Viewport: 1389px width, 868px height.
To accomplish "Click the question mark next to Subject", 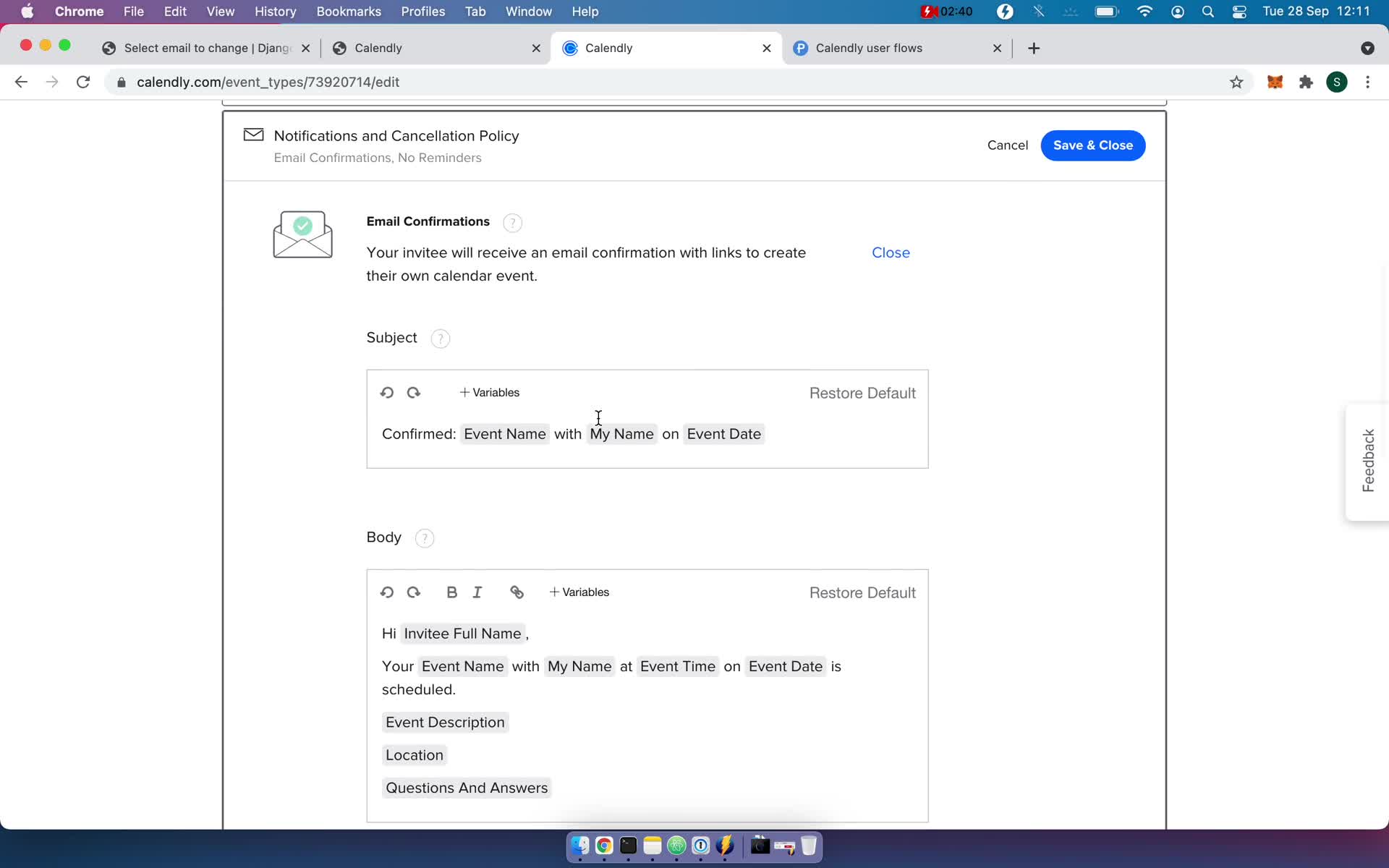I will pos(440,338).
